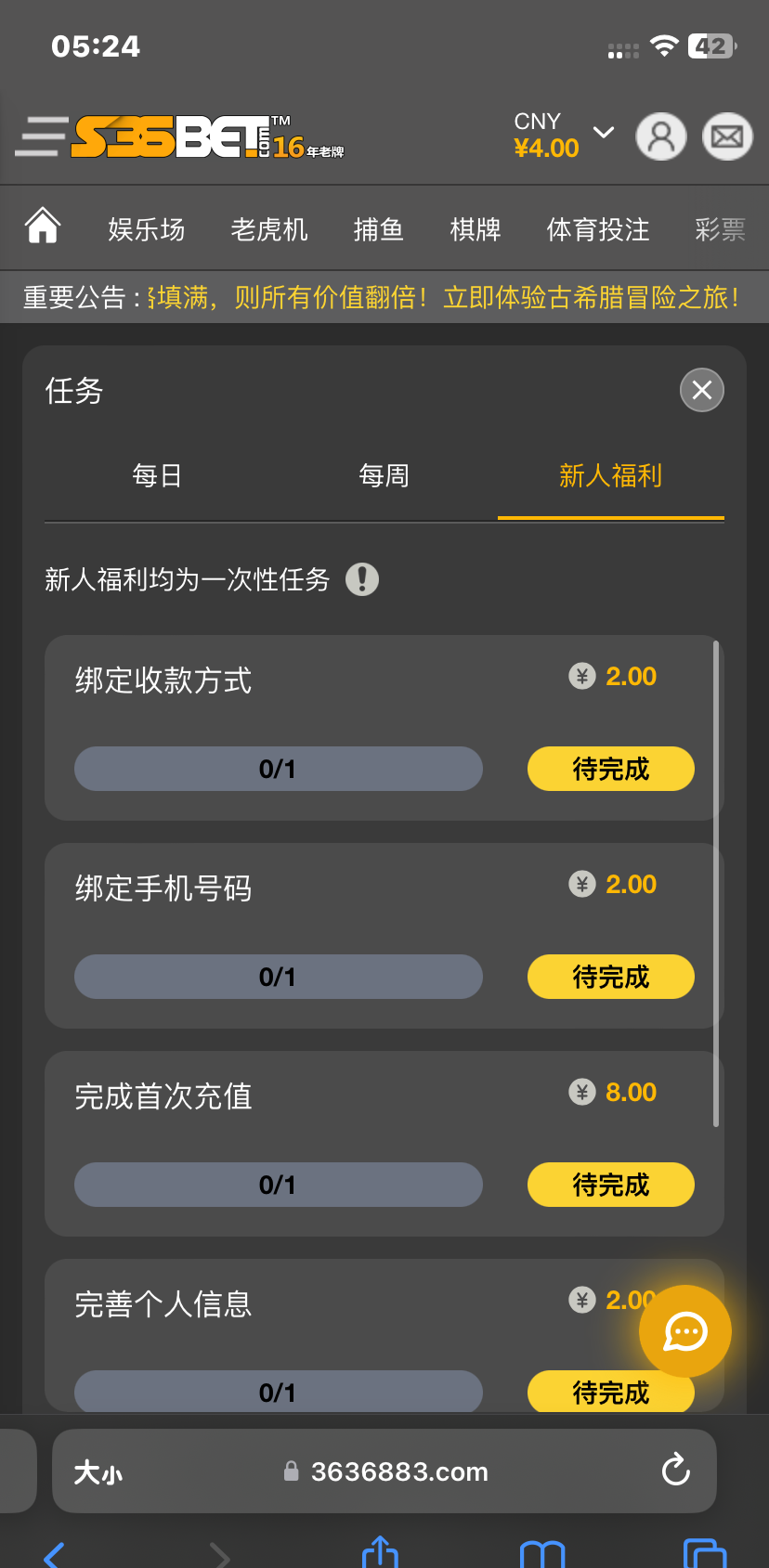
Task: Open the hamburger side menu
Action: coord(42,136)
